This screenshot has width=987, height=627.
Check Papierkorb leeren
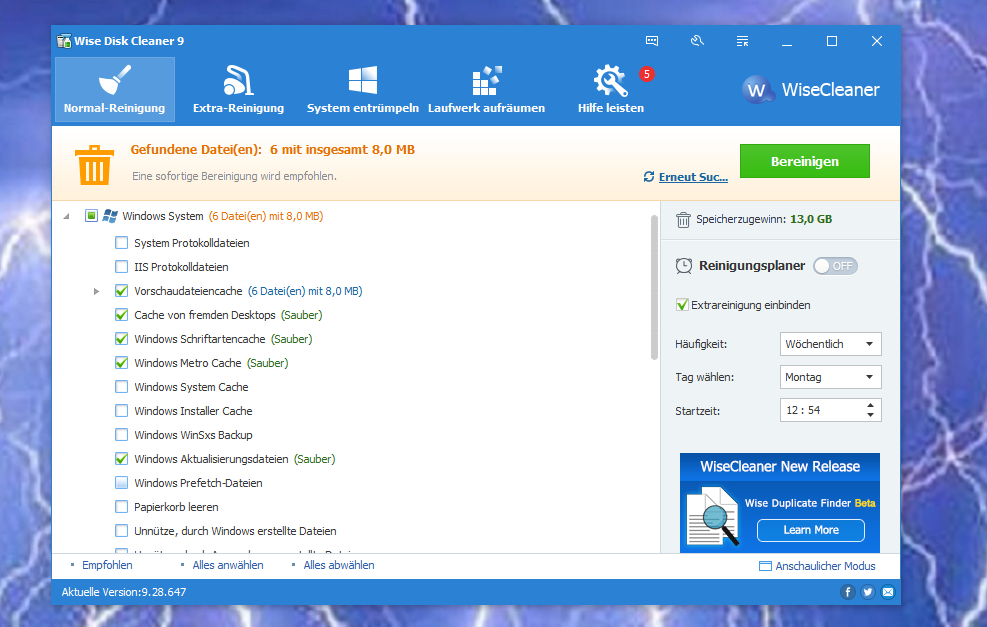(121, 507)
